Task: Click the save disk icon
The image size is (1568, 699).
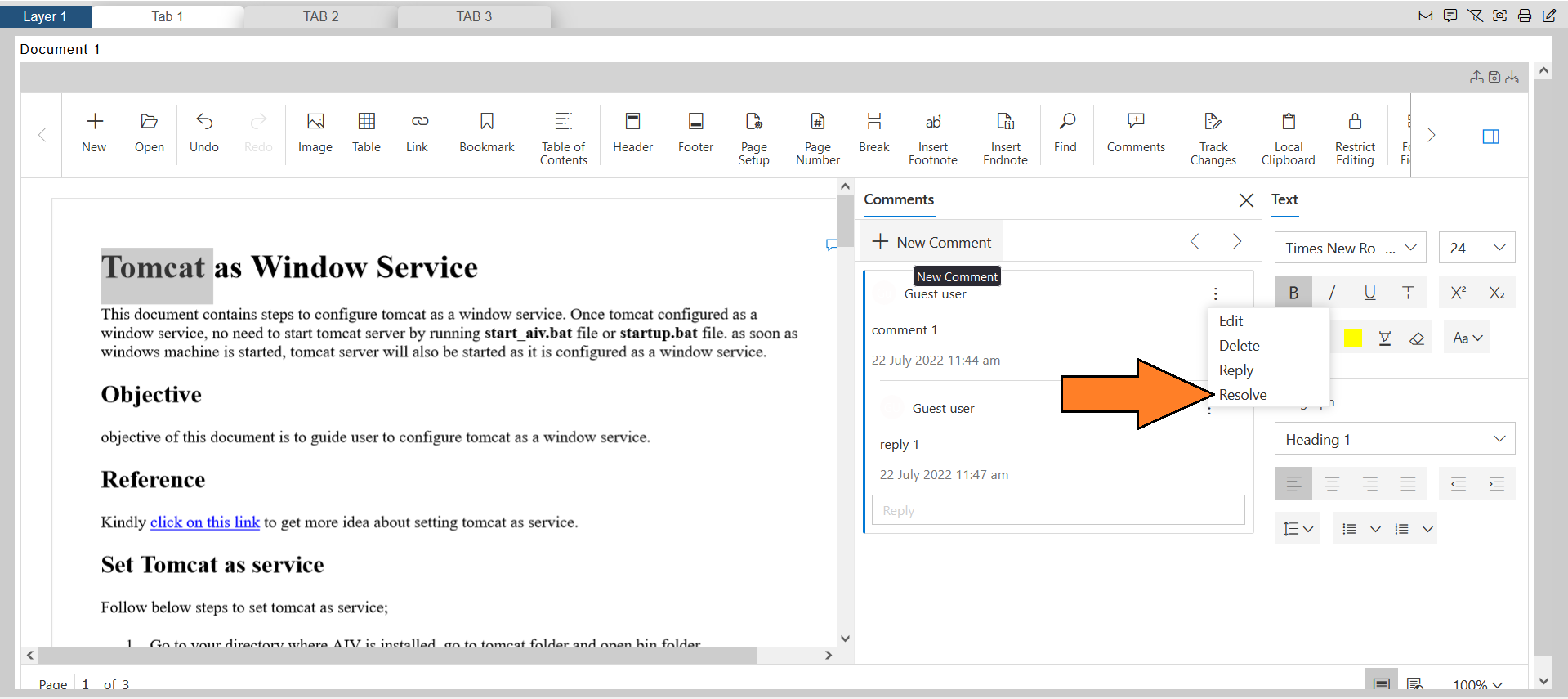Action: pyautogui.click(x=1494, y=77)
